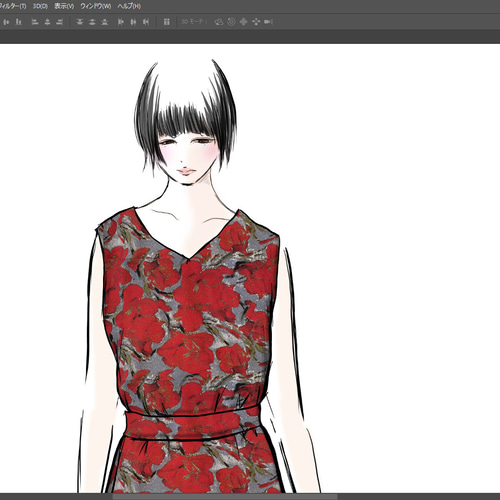The height and width of the screenshot is (500, 500).
Task: Open the ウィンドウ(W) menu
Action: 95,6
